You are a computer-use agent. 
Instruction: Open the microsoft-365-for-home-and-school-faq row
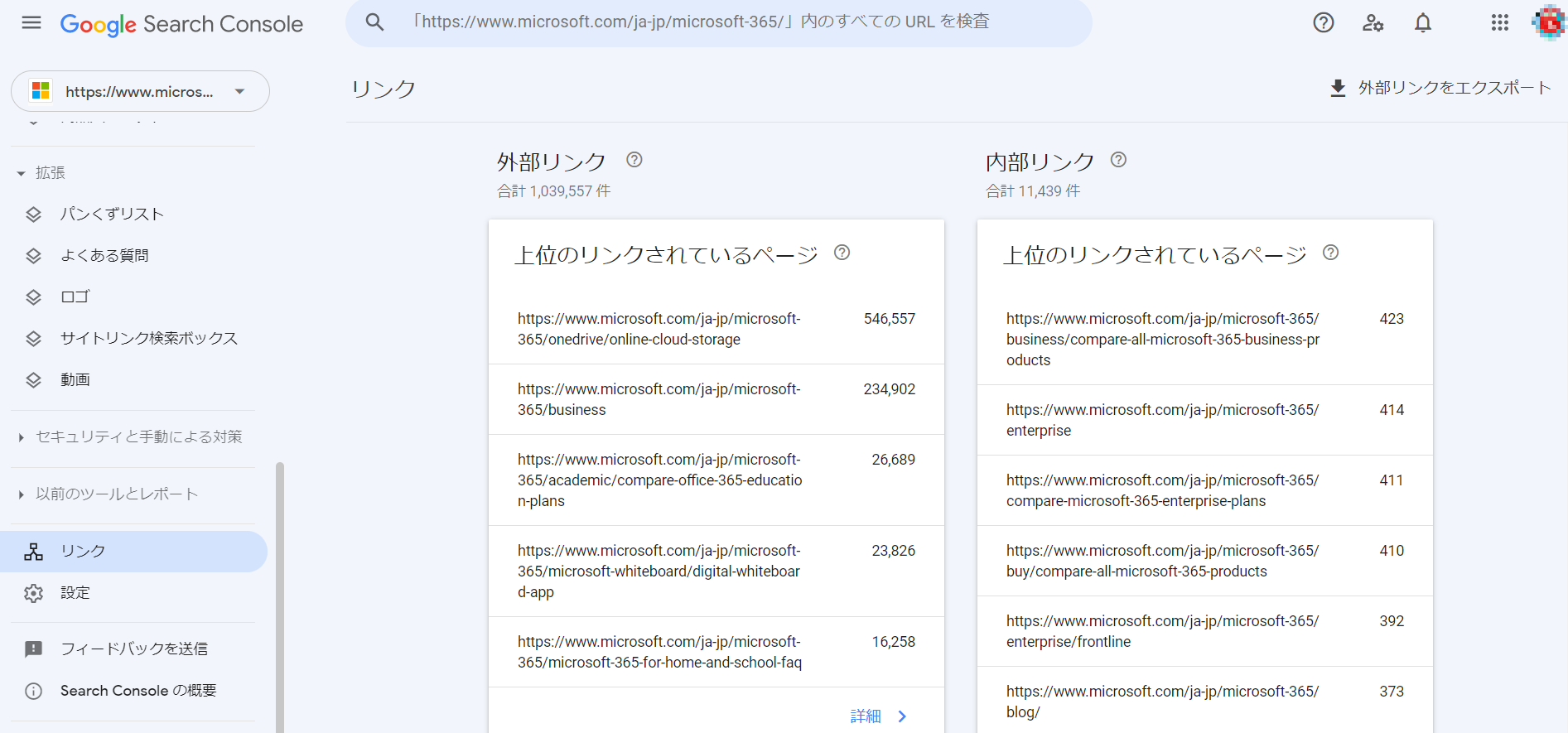pos(716,652)
